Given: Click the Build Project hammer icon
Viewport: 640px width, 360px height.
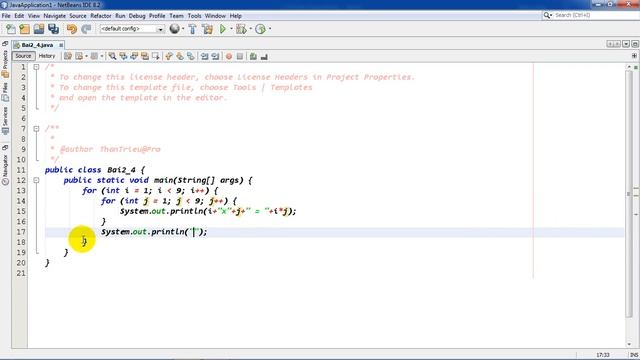Looking at the screenshot, I should point(192,29).
